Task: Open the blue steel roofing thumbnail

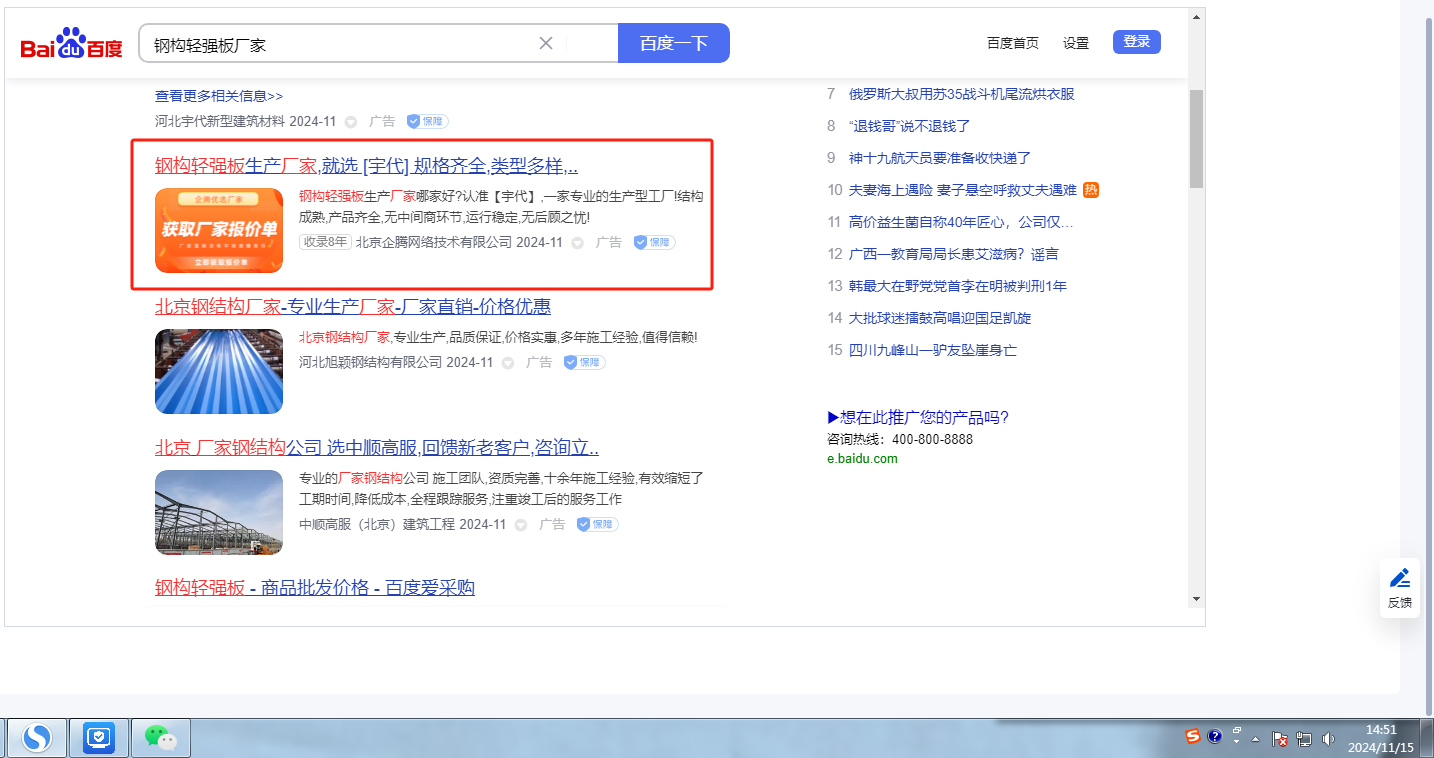Action: click(219, 371)
